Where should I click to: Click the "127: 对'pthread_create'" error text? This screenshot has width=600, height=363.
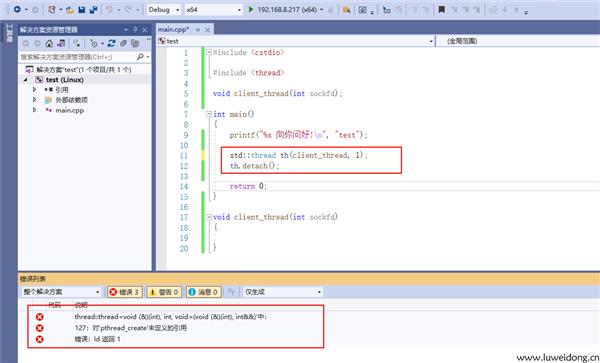[x=131, y=328]
